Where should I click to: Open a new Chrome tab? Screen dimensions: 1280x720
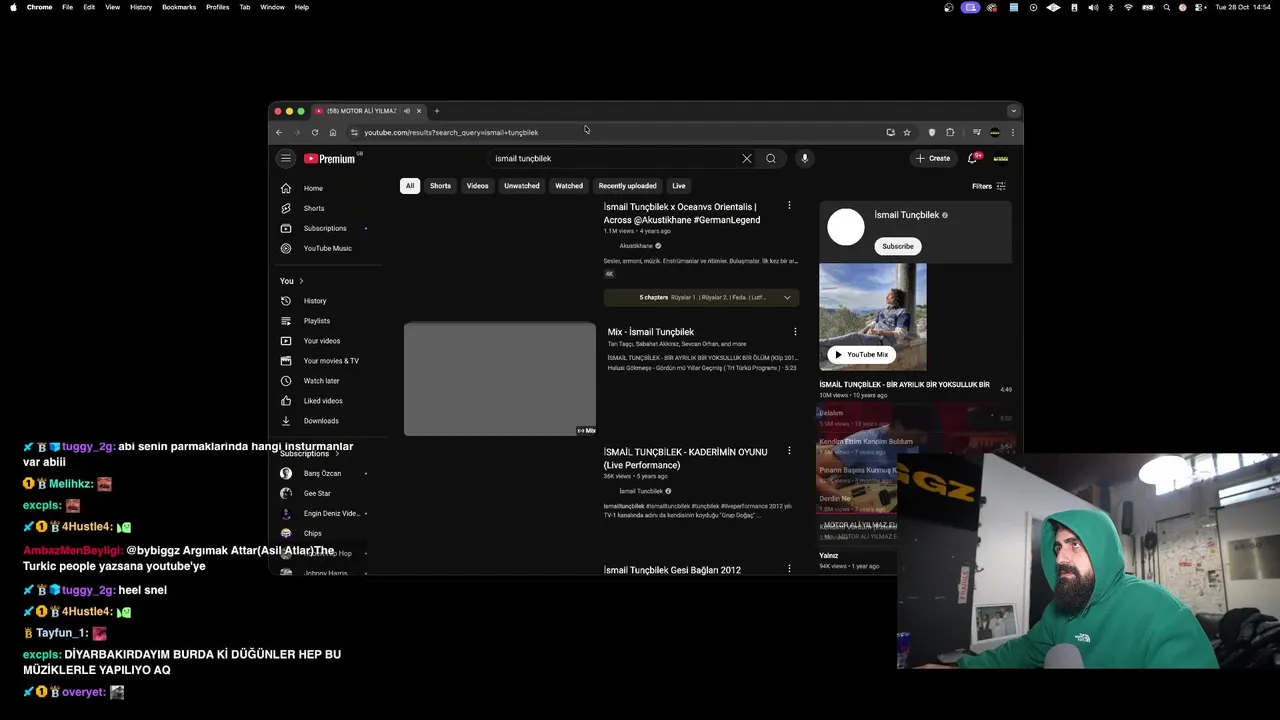click(x=436, y=111)
